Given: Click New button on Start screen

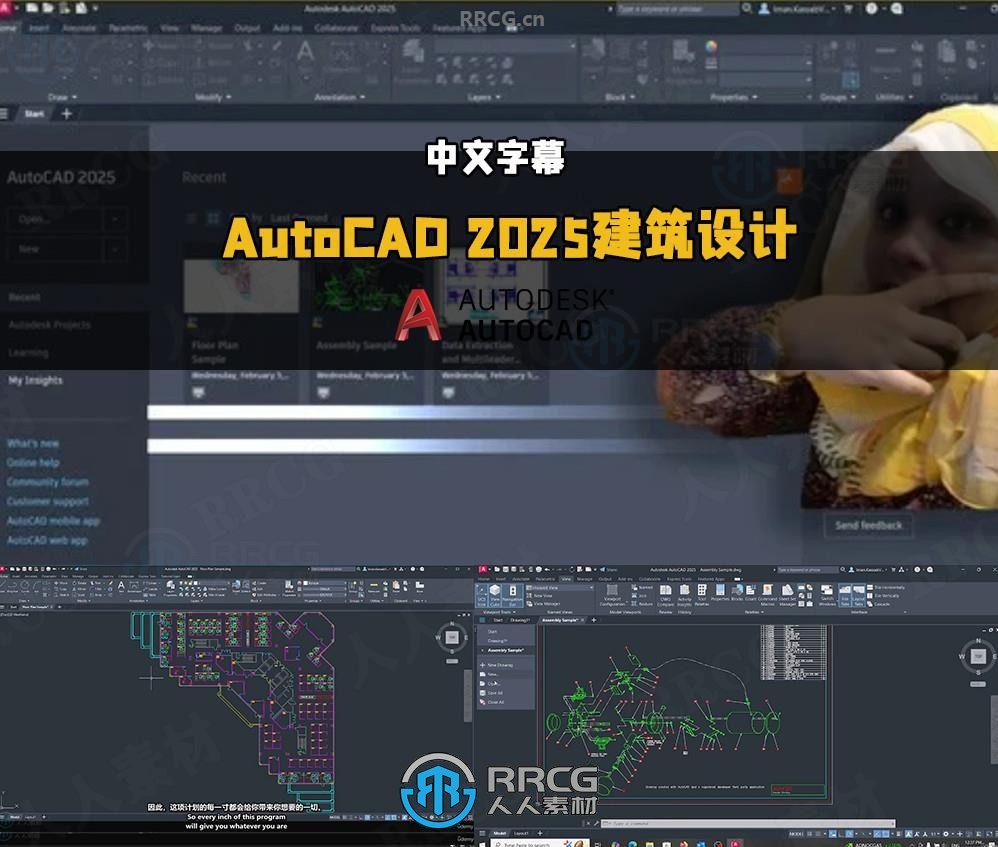Looking at the screenshot, I should (x=55, y=249).
